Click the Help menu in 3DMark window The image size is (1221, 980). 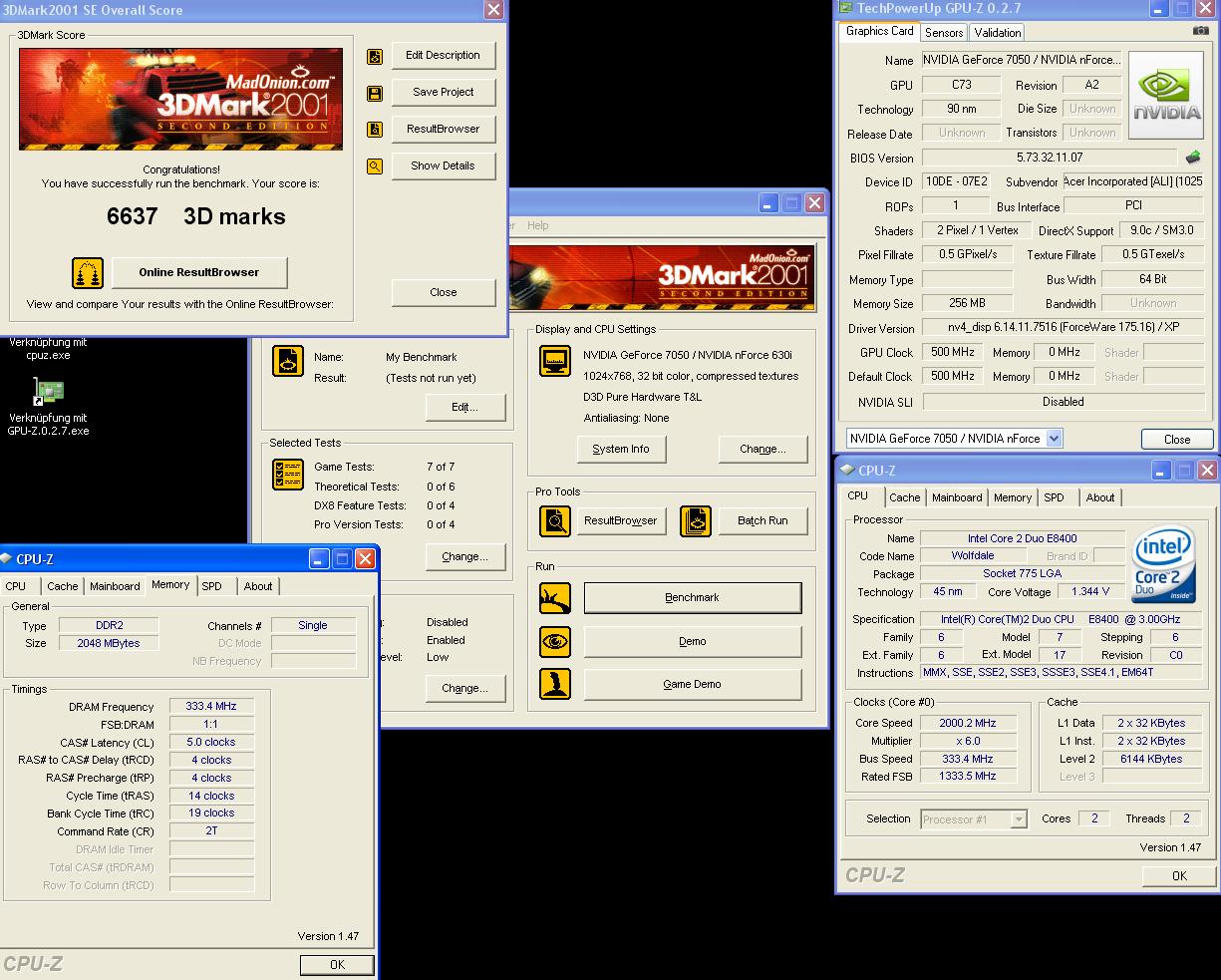point(538,225)
